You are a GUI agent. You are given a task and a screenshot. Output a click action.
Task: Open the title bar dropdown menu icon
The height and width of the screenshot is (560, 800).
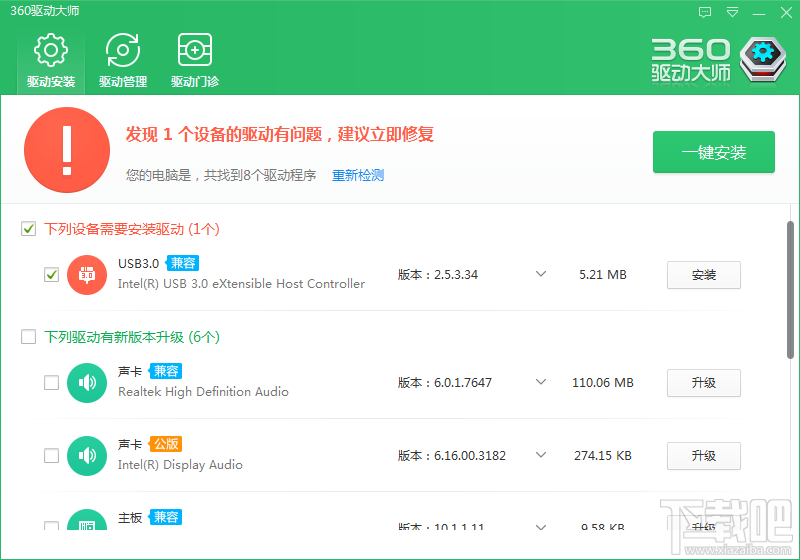[733, 12]
